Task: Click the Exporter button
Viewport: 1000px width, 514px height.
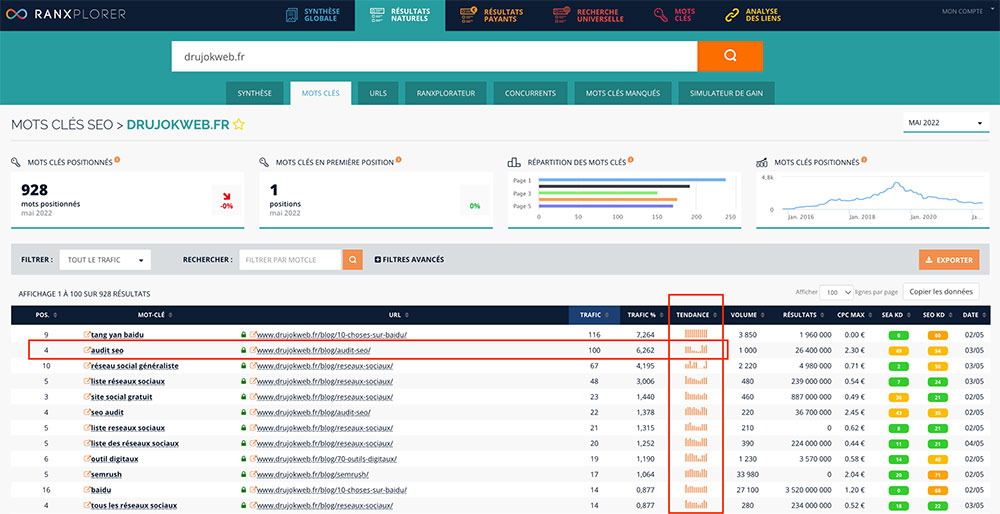Action: [949, 260]
